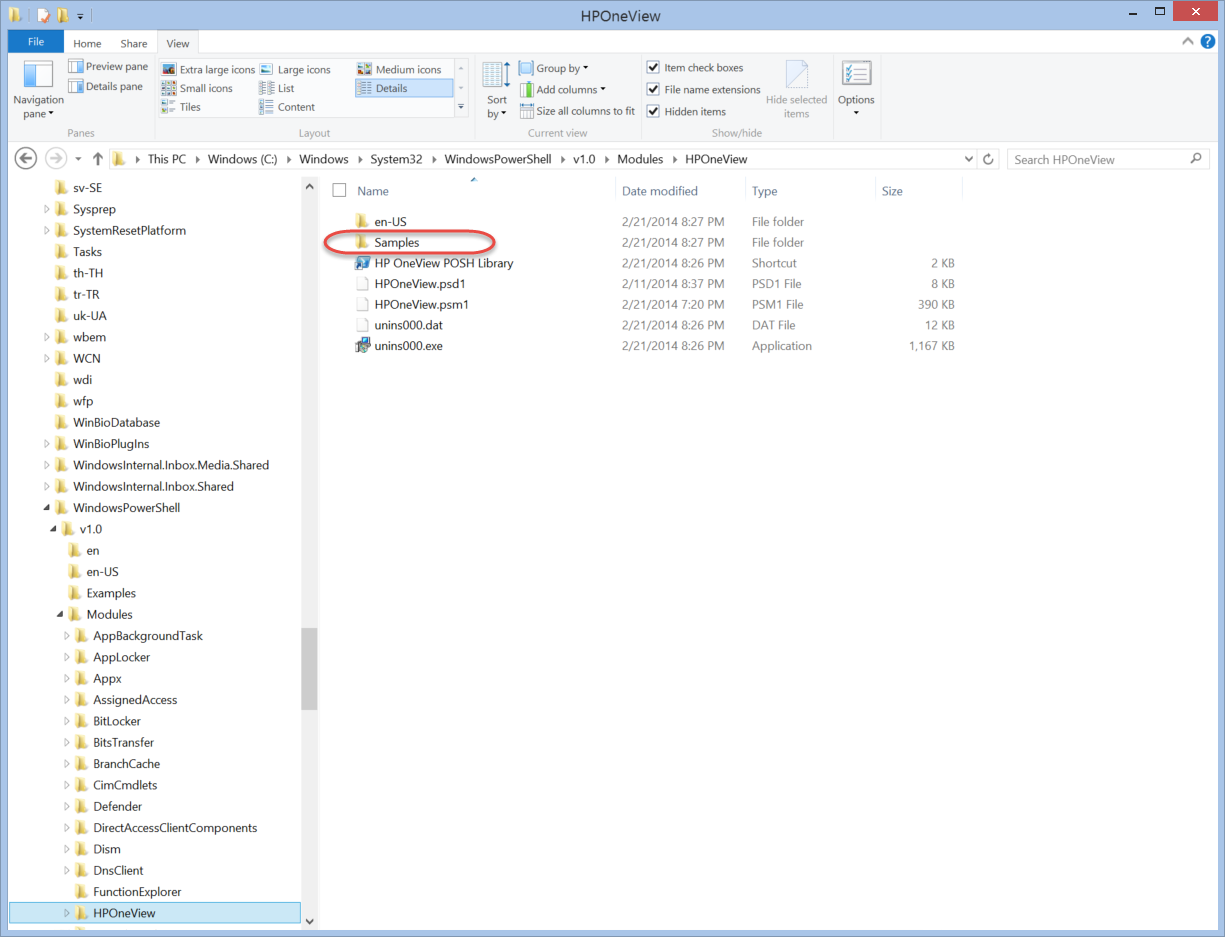This screenshot has width=1225, height=937.
Task: Open the Group by dropdown
Action: click(x=554, y=68)
